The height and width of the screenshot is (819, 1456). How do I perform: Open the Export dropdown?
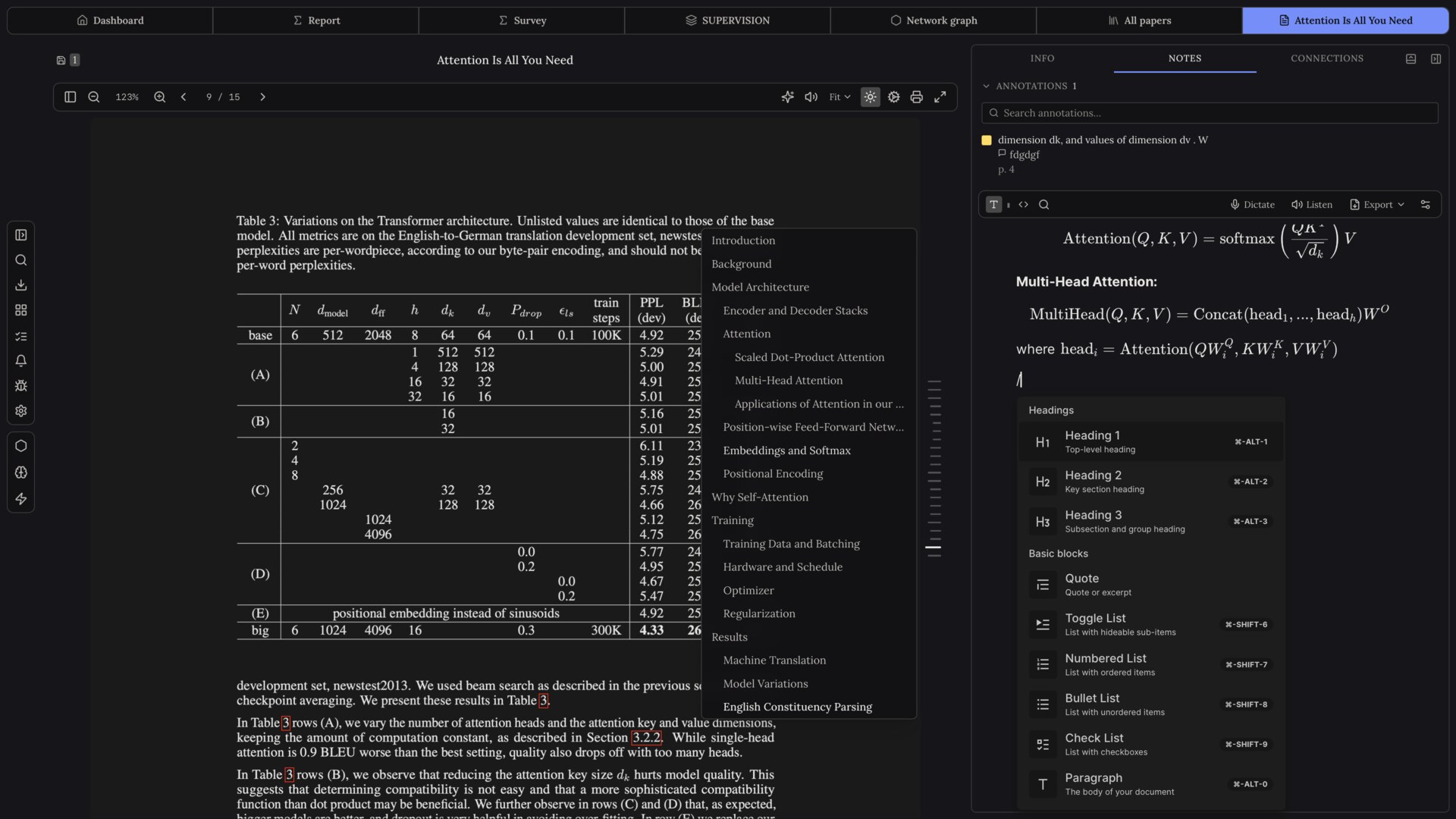(x=1377, y=205)
